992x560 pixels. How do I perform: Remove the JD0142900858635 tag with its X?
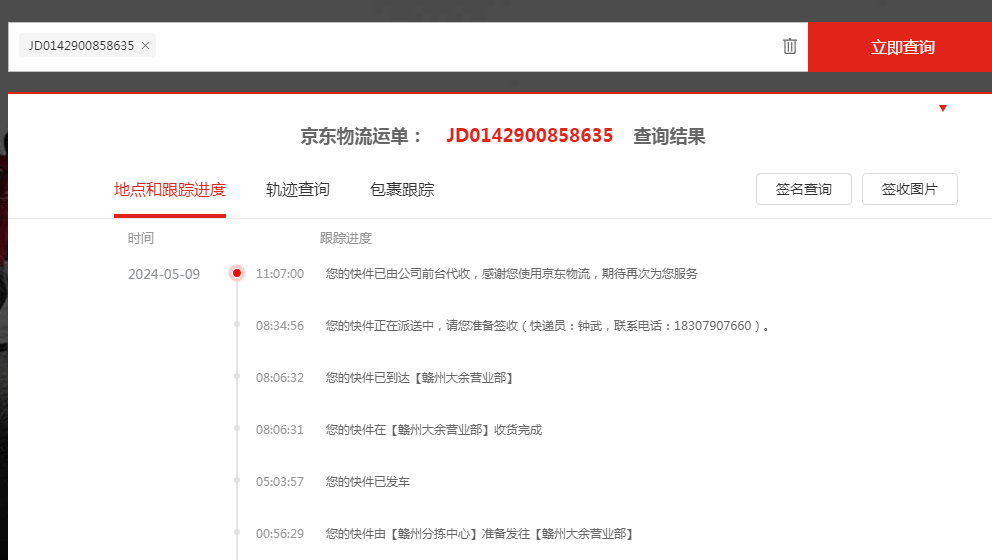coord(146,46)
